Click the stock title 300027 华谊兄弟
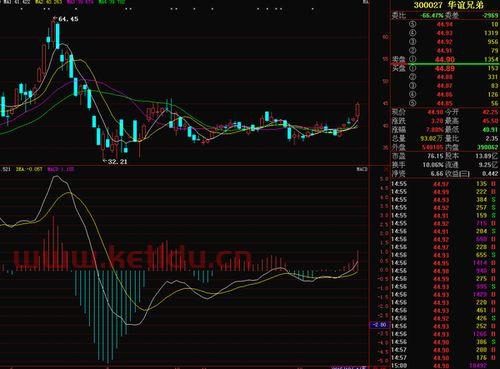The image size is (500, 369). (448, 5)
